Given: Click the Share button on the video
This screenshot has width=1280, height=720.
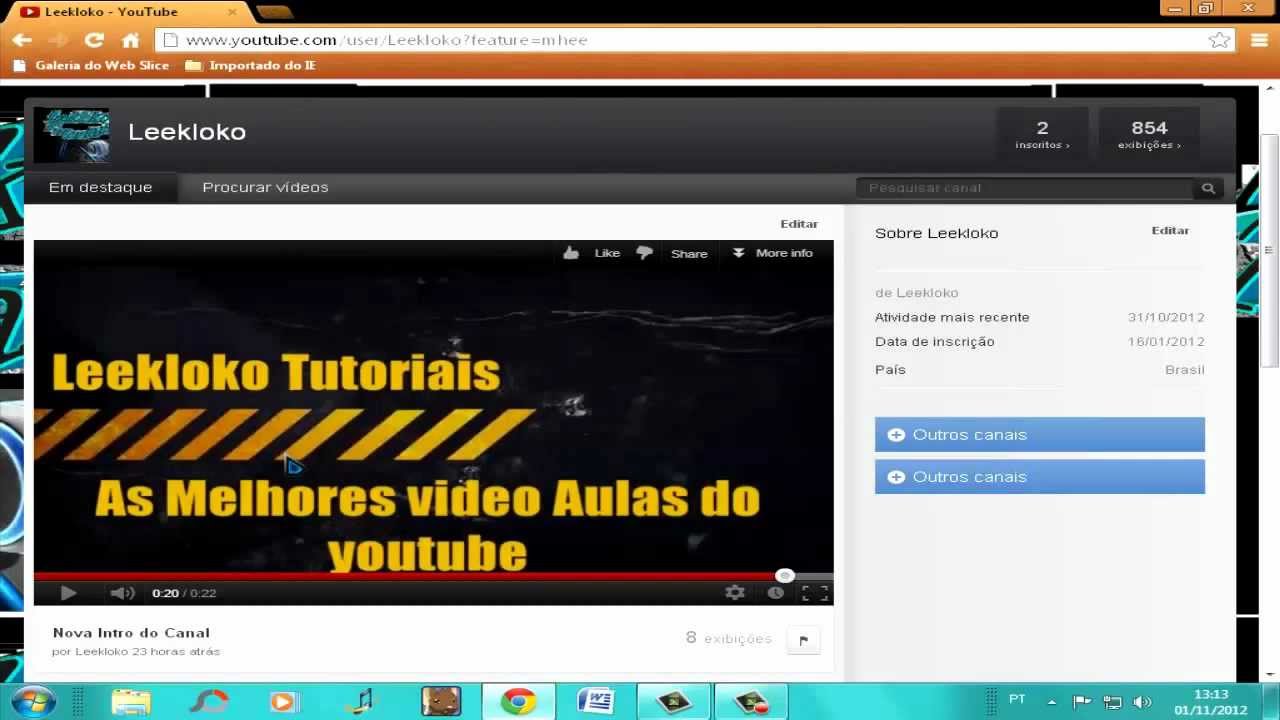Looking at the screenshot, I should tap(689, 254).
